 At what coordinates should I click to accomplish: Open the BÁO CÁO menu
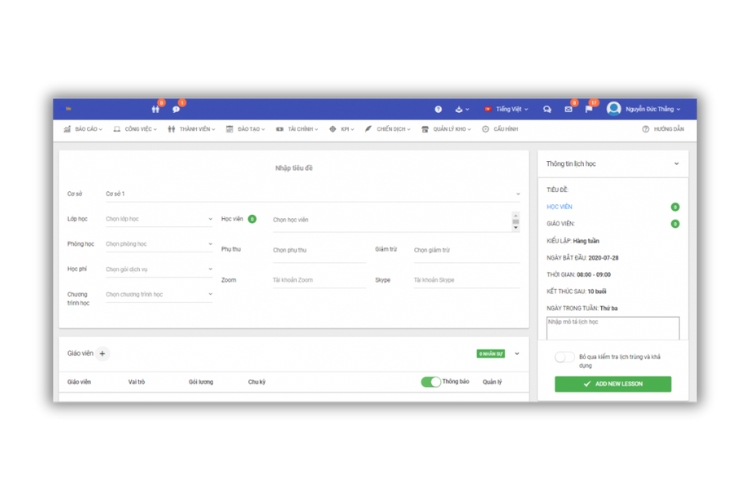[x=82, y=129]
